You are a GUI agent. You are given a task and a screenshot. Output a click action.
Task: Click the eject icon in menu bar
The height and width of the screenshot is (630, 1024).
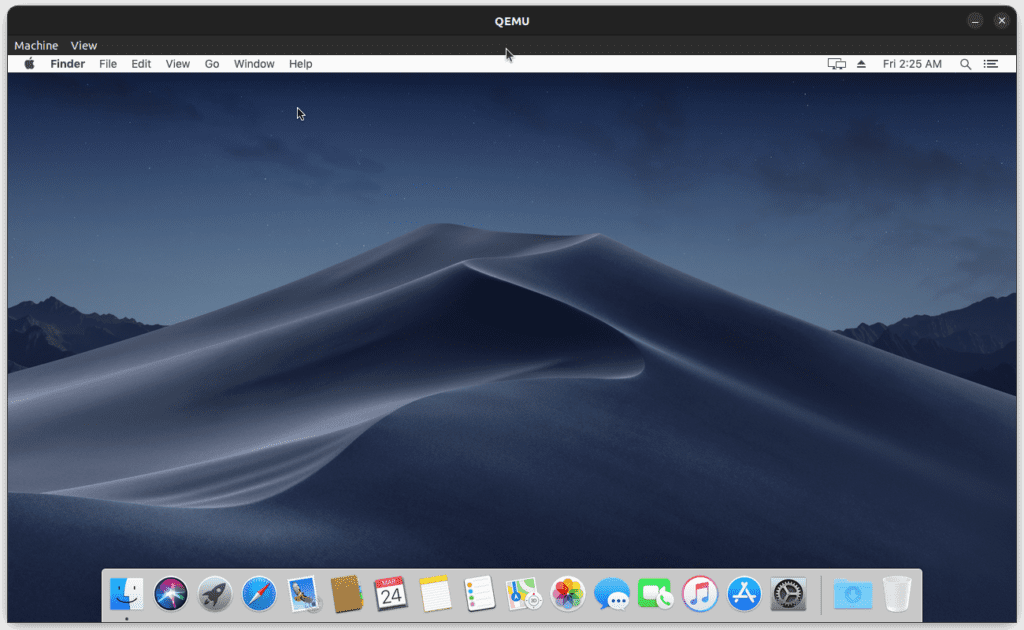861,64
